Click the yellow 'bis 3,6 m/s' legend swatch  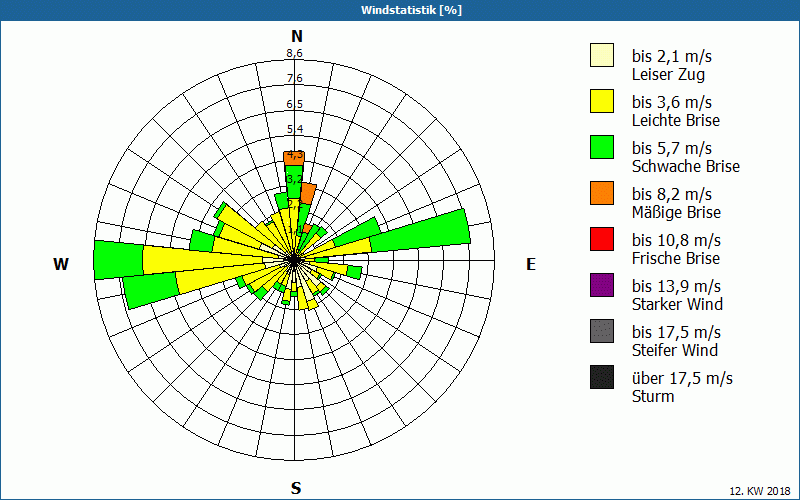coord(602,101)
